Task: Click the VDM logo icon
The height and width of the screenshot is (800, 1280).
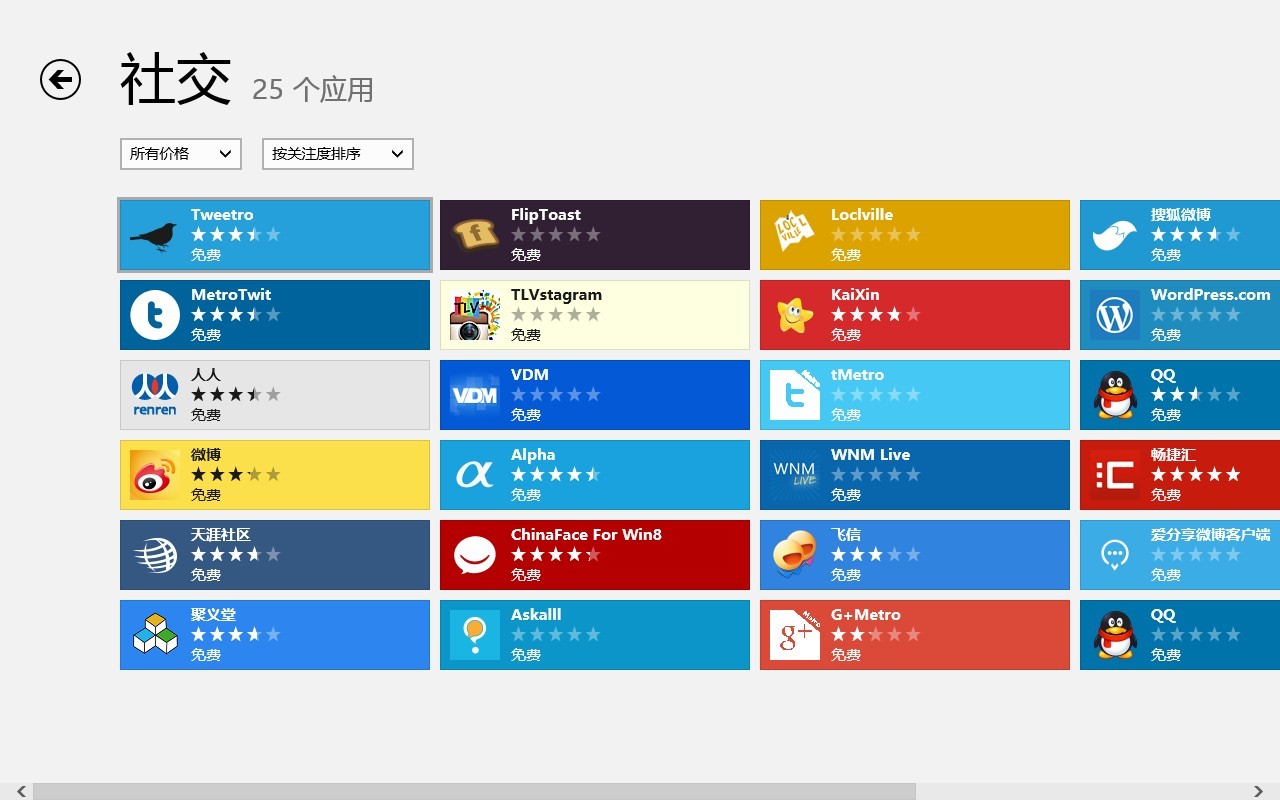Action: point(475,395)
